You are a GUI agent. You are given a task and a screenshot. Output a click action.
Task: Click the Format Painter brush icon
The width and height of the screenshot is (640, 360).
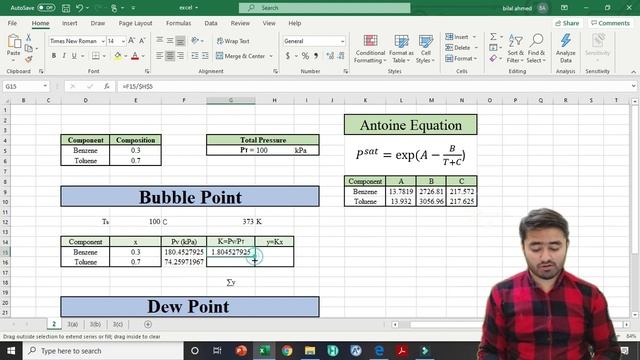point(29,60)
